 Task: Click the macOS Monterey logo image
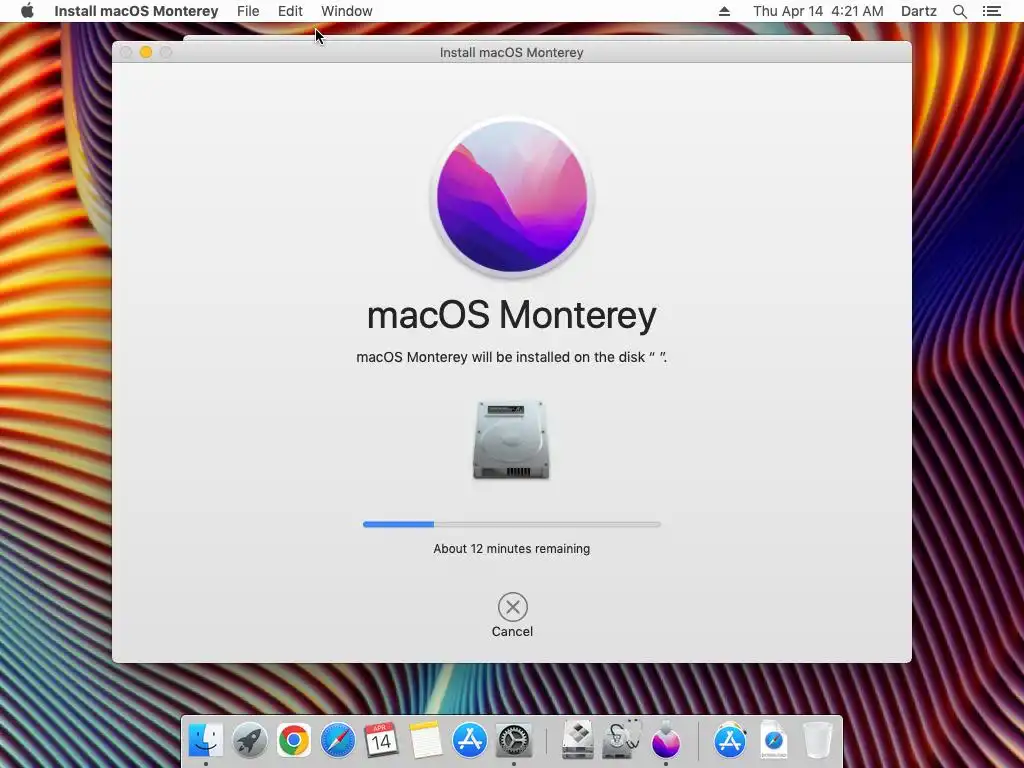pyautogui.click(x=512, y=196)
